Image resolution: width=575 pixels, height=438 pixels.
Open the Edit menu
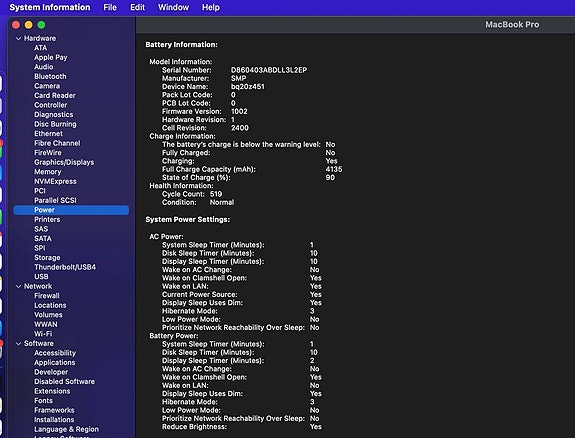click(x=138, y=7)
